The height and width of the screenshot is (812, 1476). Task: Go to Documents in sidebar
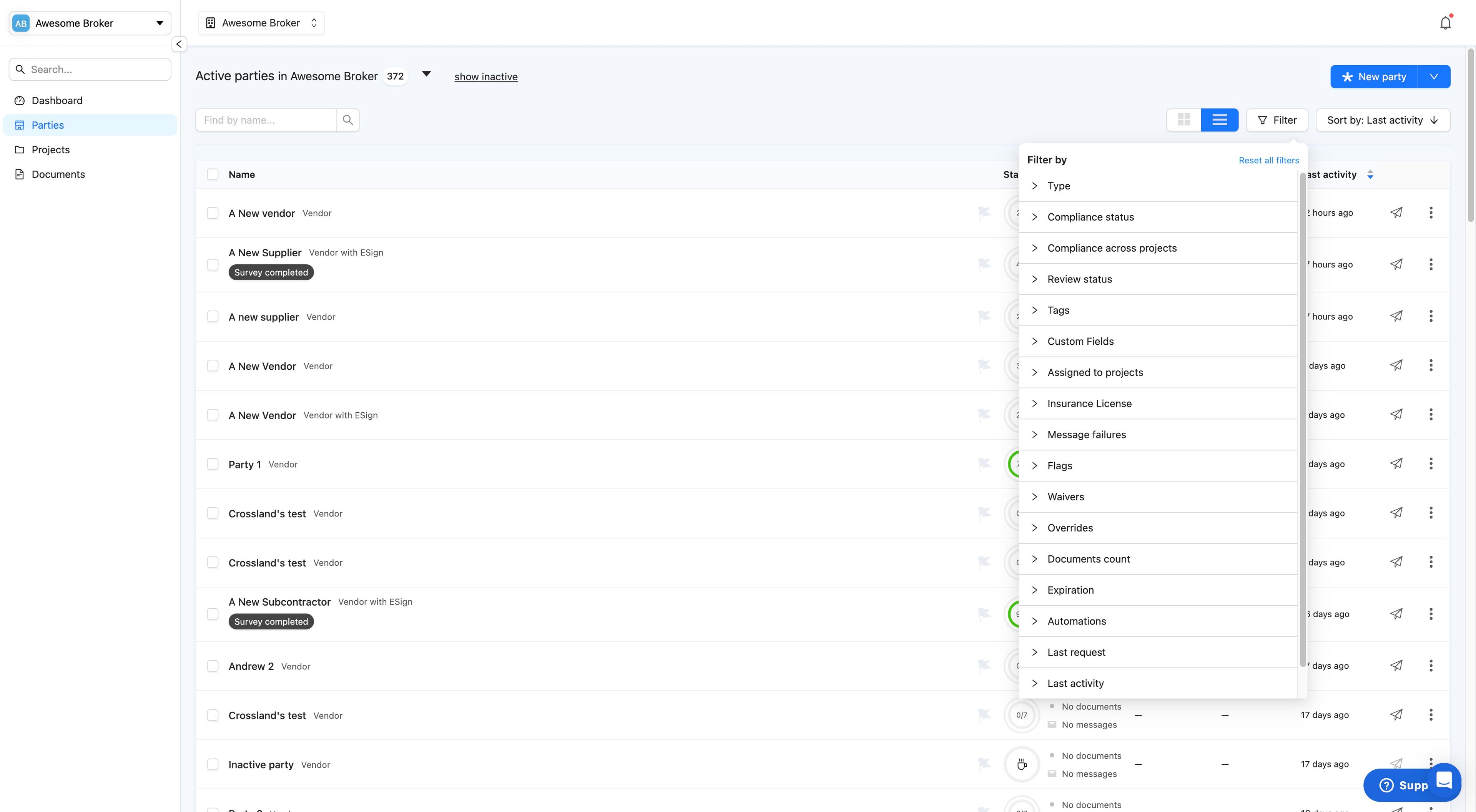pos(58,174)
